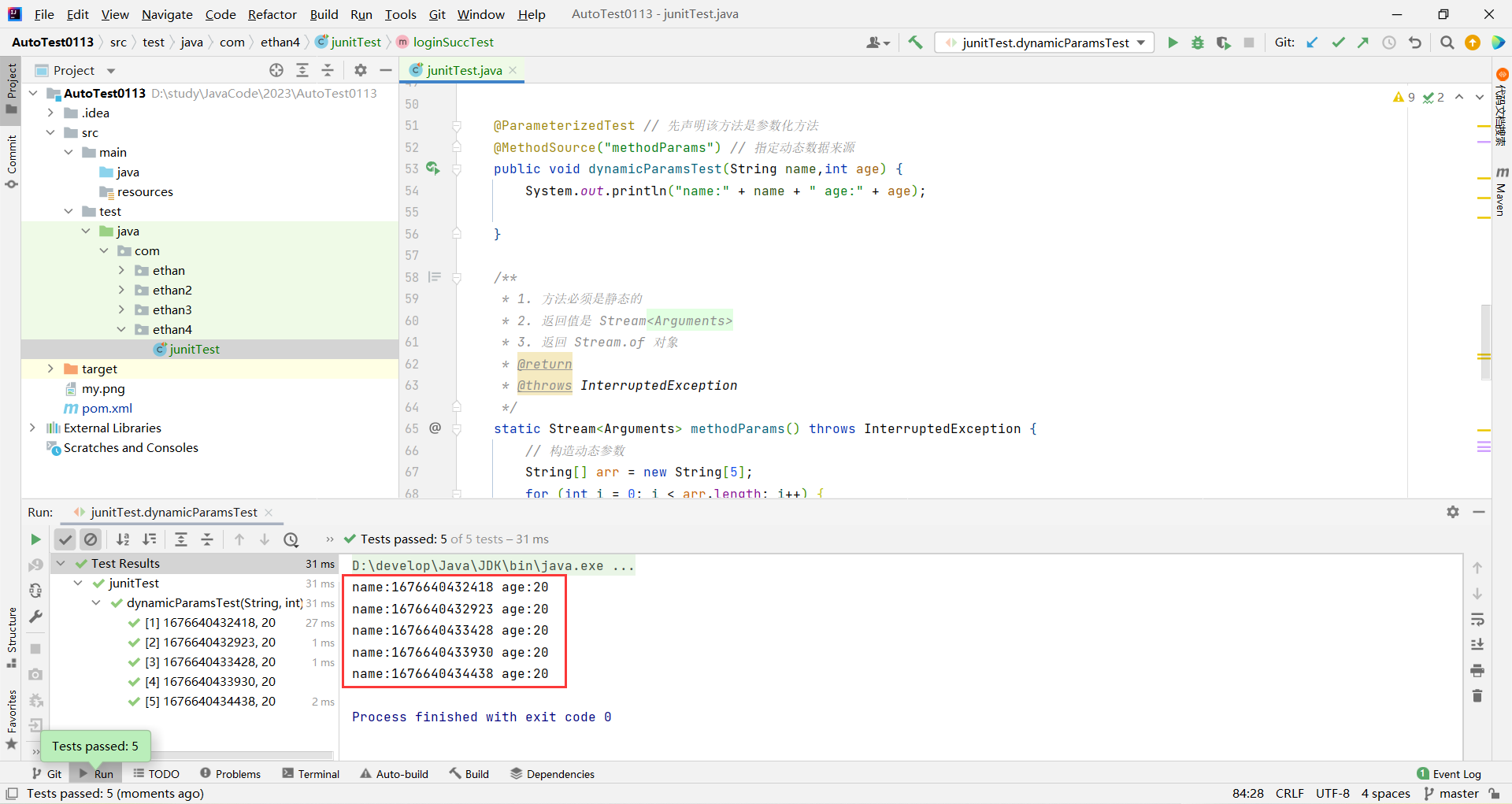Click the Select Opened File target icon
This screenshot has width=1512, height=804.
point(276,70)
